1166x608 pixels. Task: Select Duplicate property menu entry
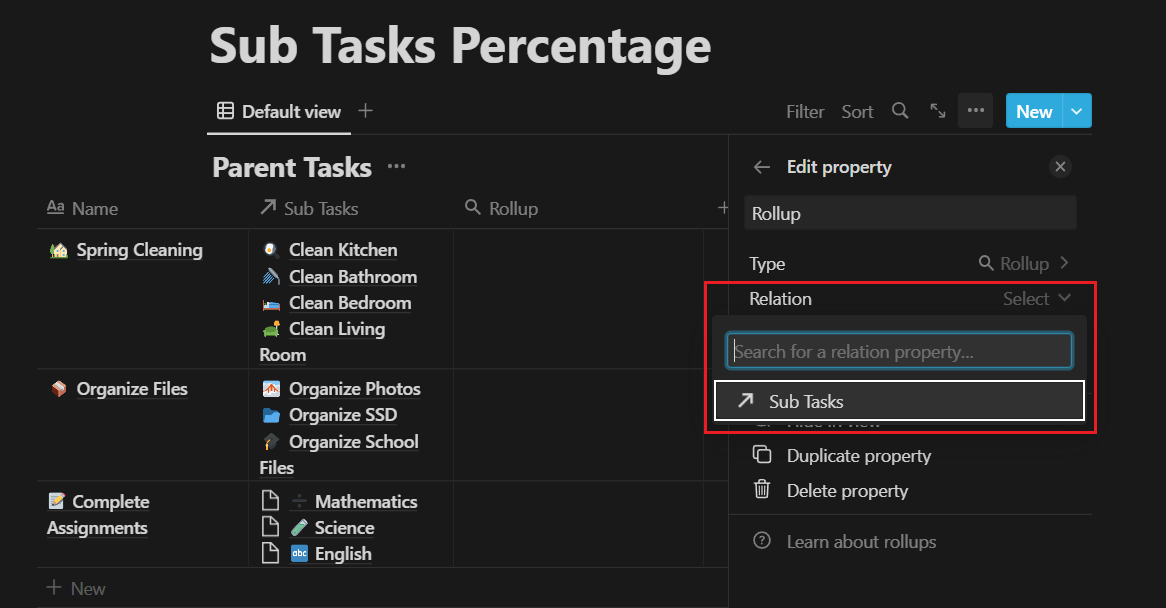coord(859,456)
